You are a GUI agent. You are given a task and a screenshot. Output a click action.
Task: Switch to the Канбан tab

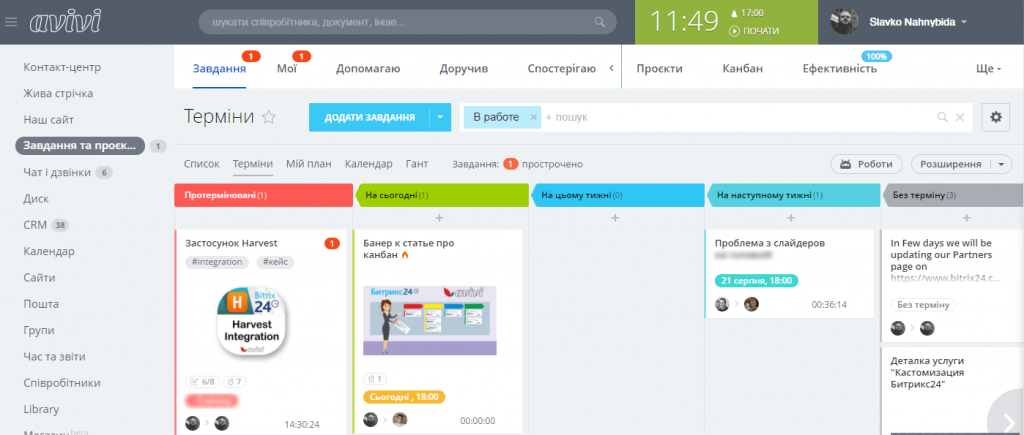pos(743,69)
